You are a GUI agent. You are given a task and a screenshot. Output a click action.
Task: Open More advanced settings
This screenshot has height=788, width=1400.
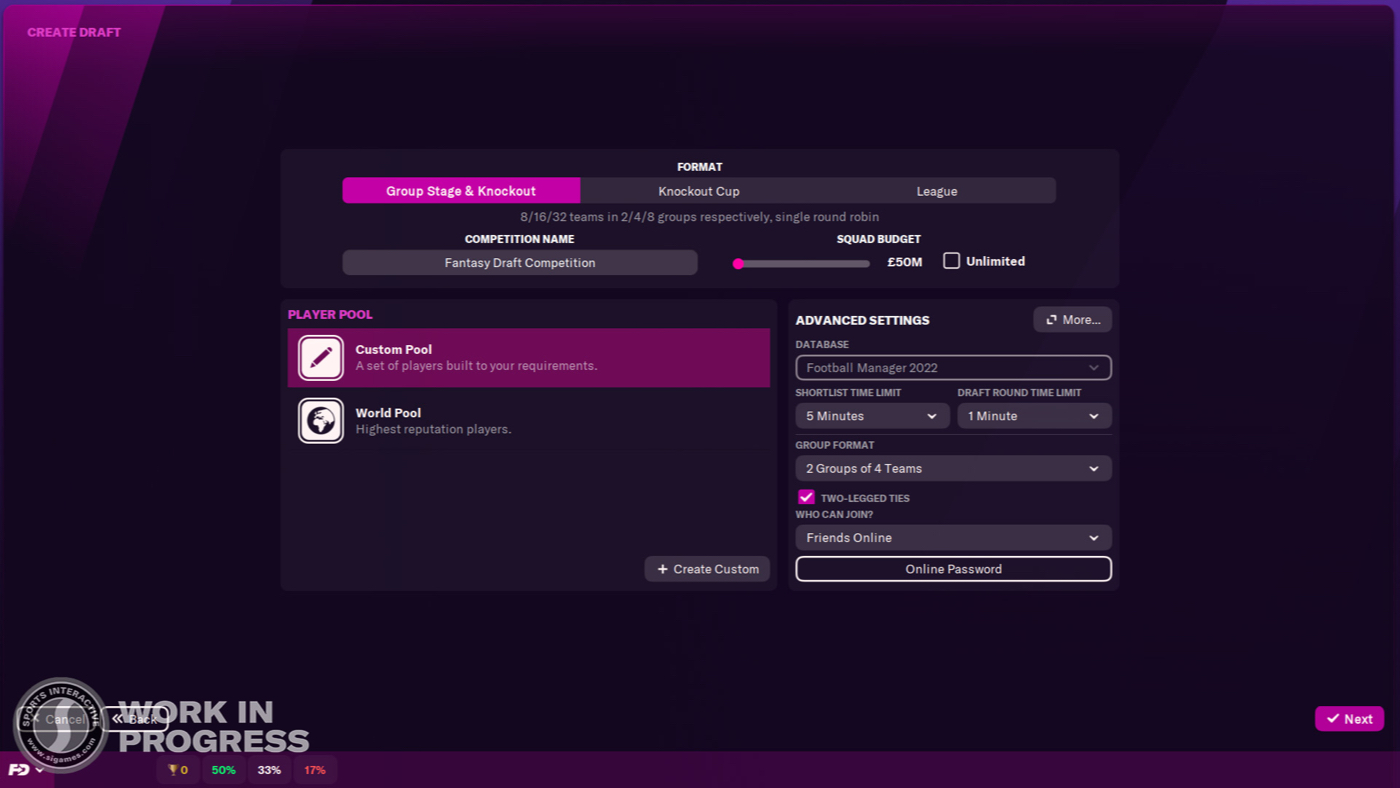click(x=1072, y=320)
